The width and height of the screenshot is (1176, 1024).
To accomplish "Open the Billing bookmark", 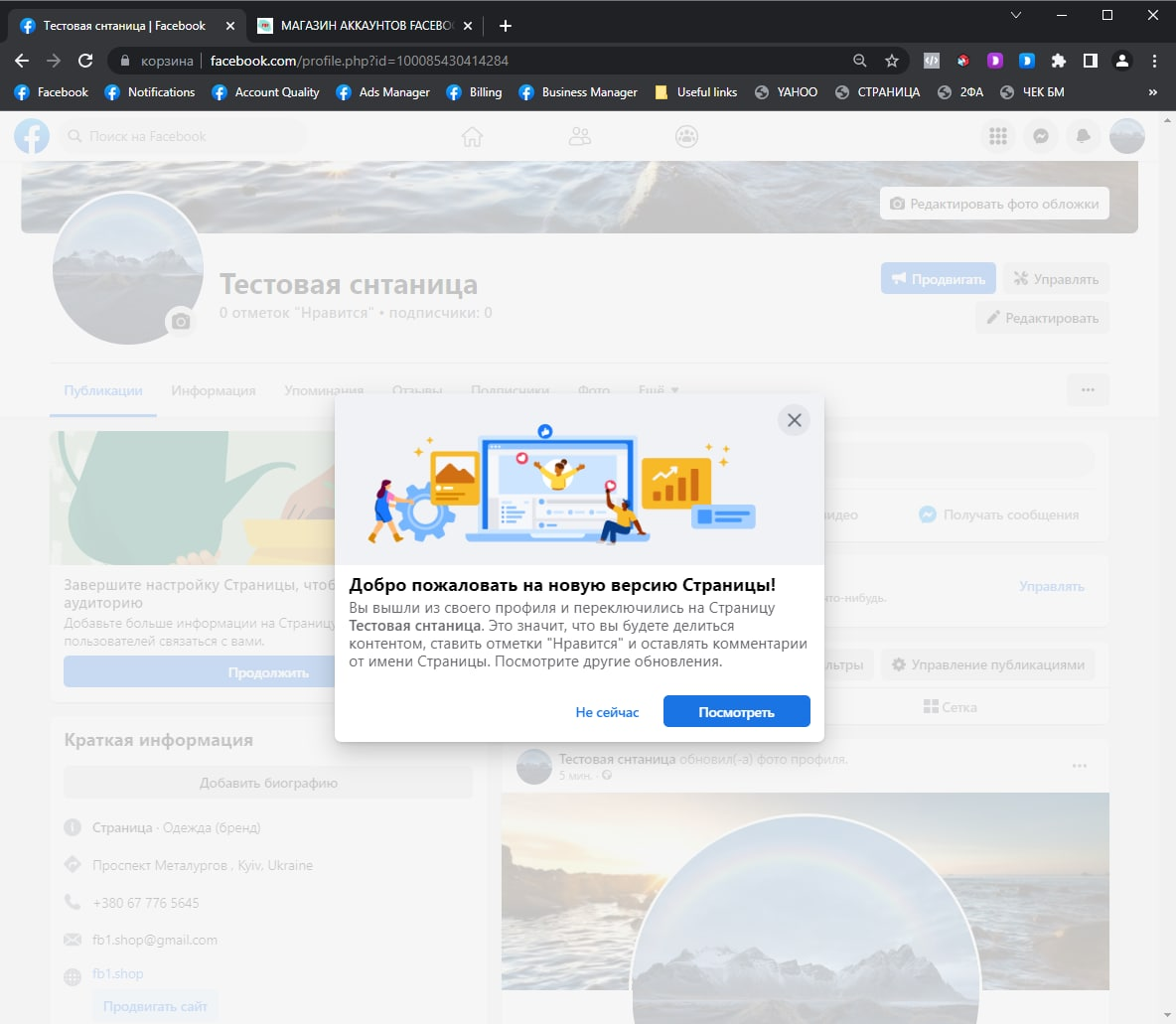I will coord(474,92).
